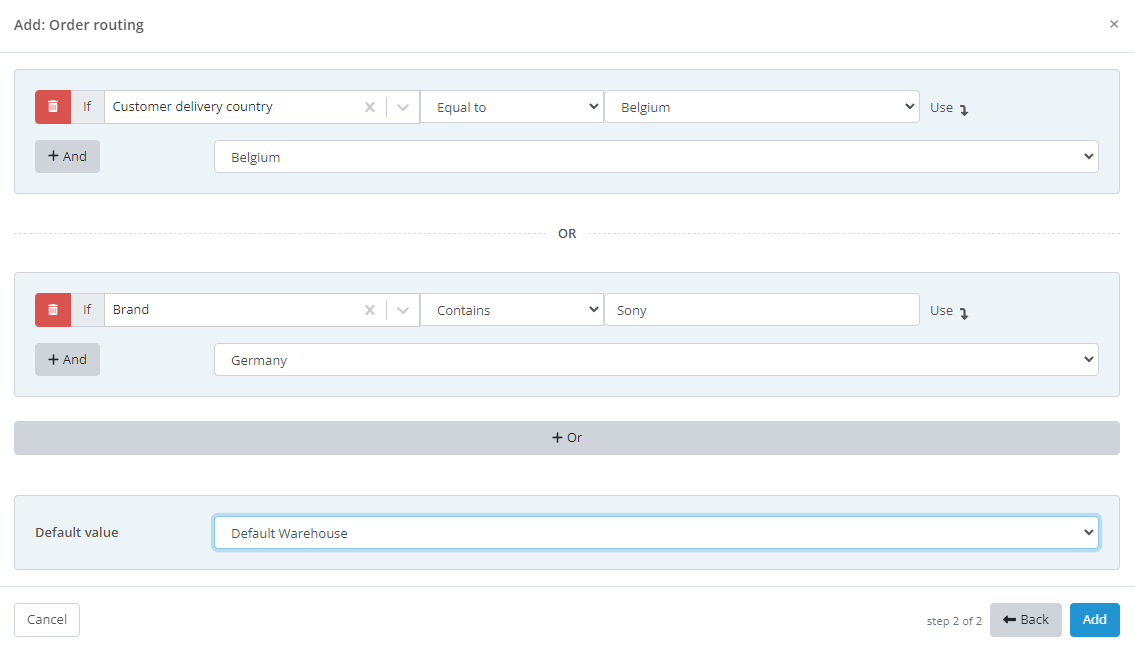Clear the Customer delivery country field selection
The height and width of the screenshot is (650, 1135).
coord(369,107)
